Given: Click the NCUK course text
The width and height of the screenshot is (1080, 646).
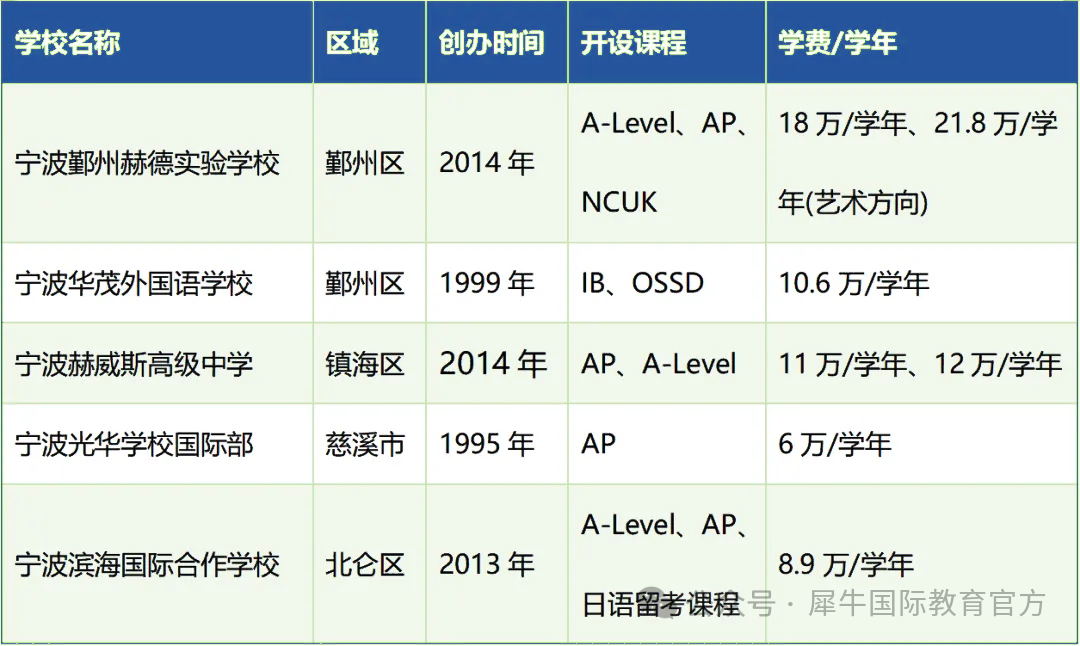Looking at the screenshot, I should pos(619,202).
